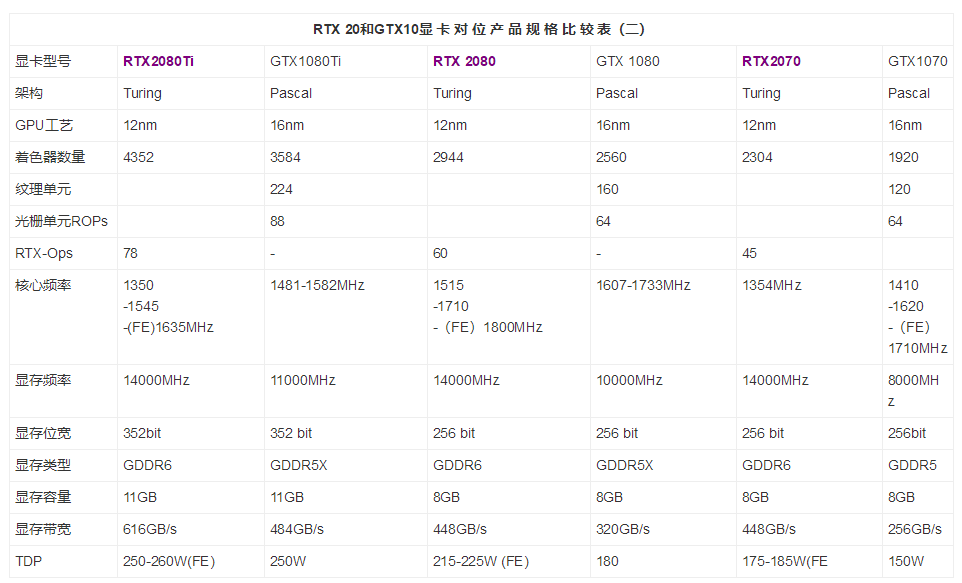
Task: Click the TDP value 175-185W(FE
Action: (785, 561)
